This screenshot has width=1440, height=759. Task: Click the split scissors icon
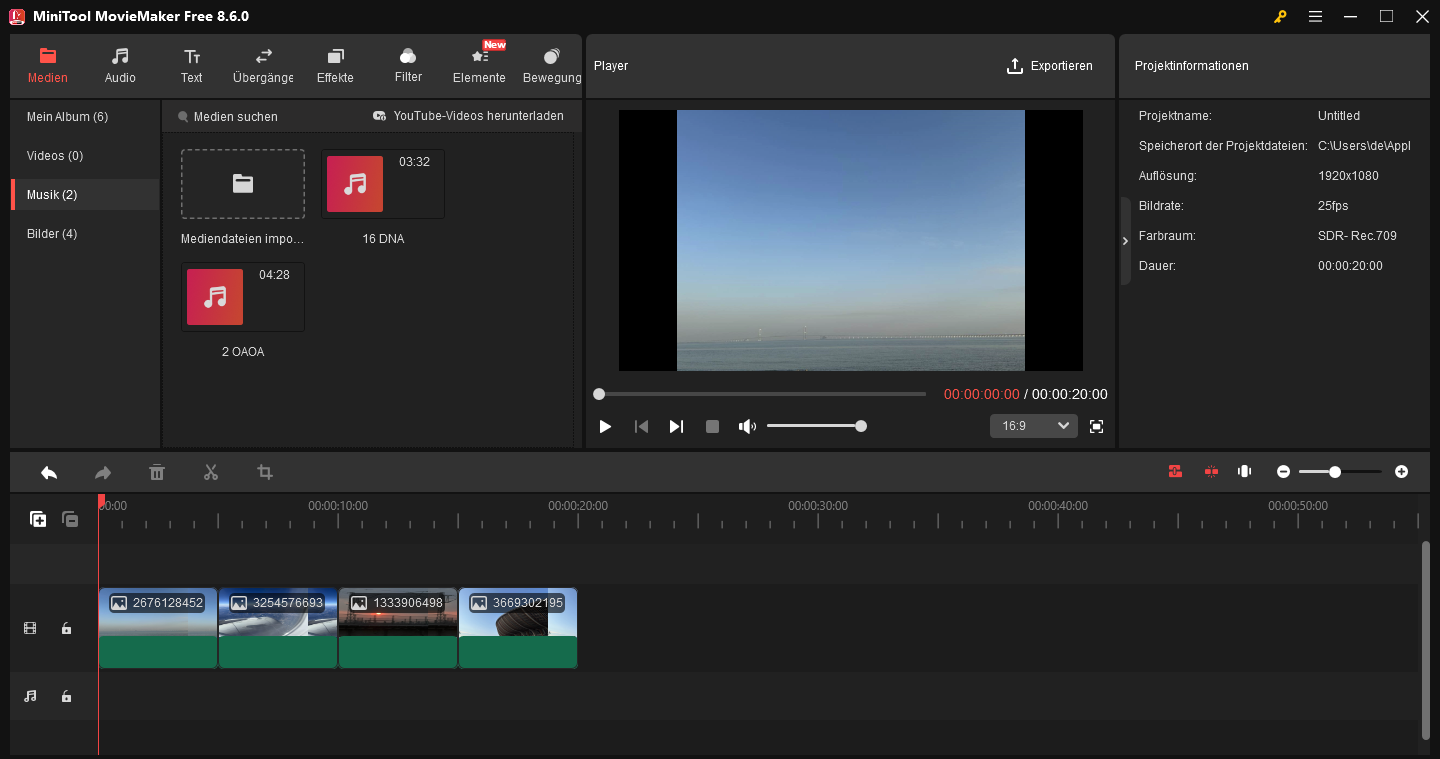[x=210, y=472]
